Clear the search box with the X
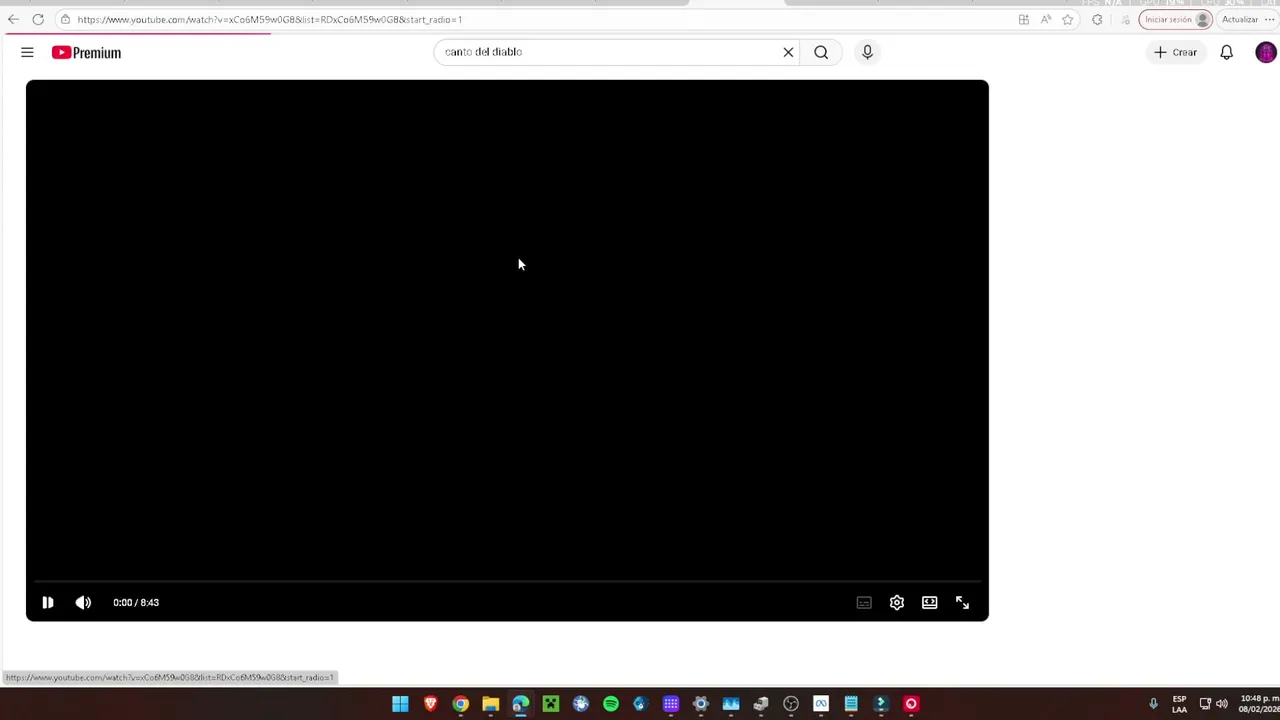The image size is (1280, 720). (788, 52)
